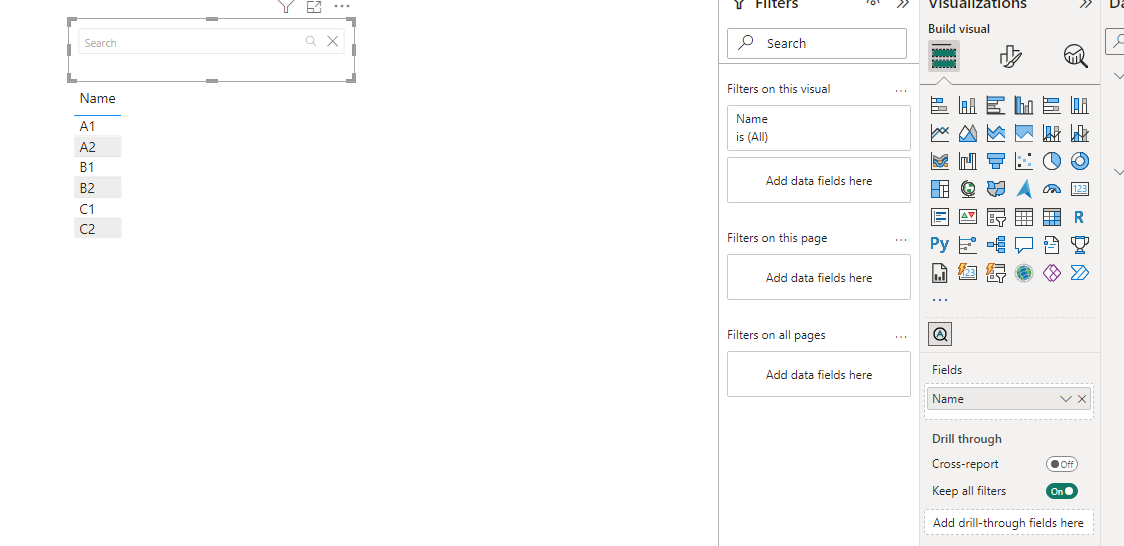Viewport: 1124px width, 546px height.
Task: Select the Filled map visual
Action: click(996, 189)
